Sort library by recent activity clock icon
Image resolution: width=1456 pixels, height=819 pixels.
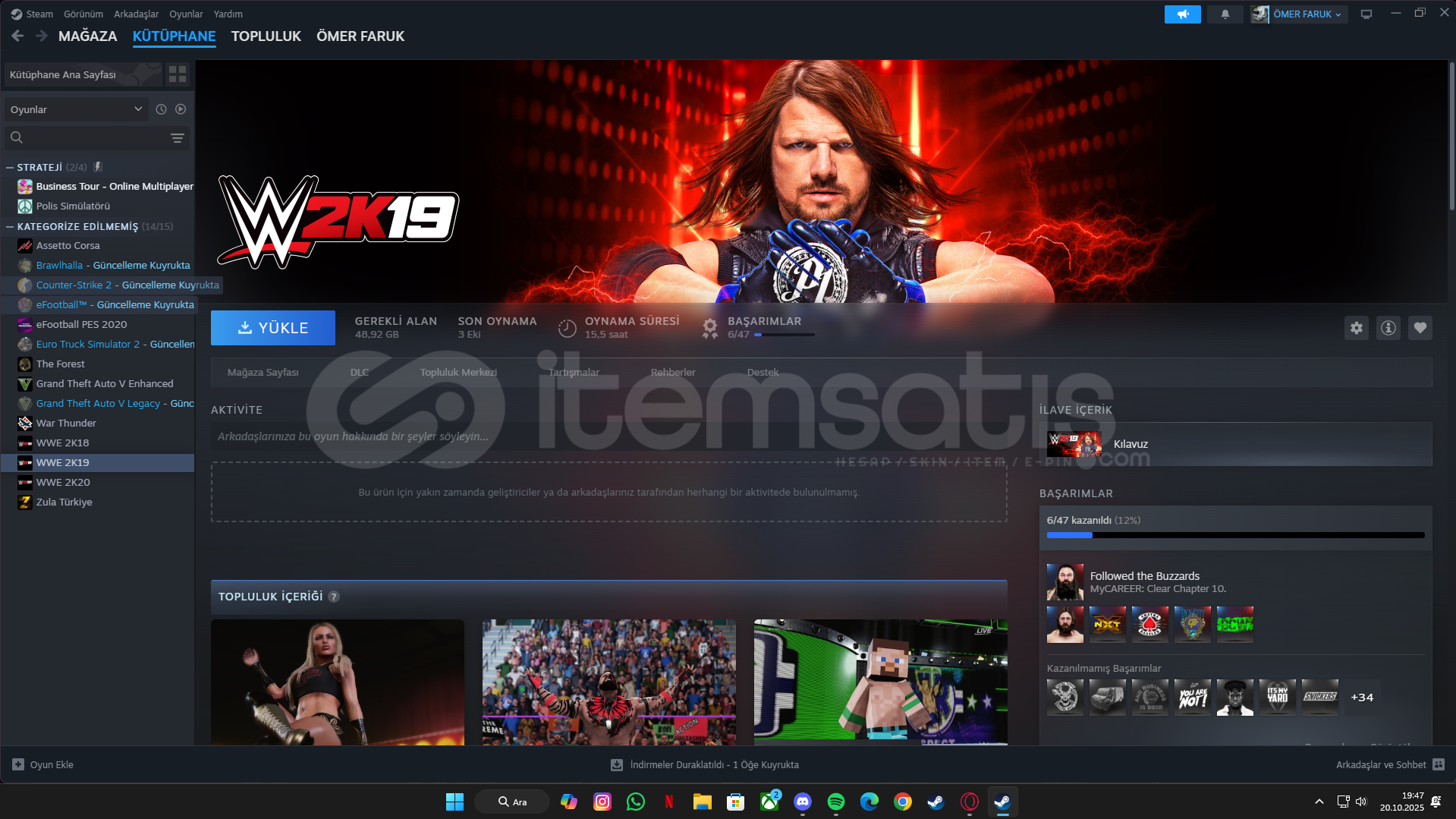coord(161,109)
